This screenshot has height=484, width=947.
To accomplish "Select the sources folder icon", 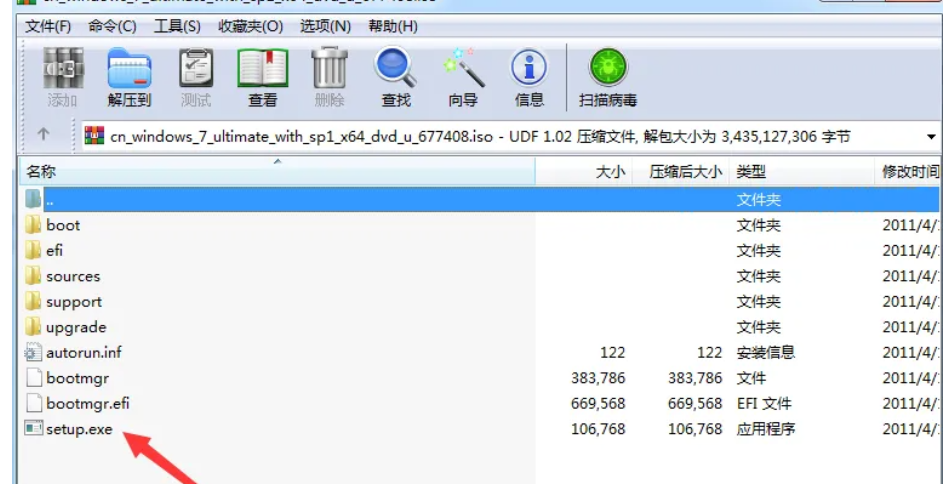I will point(33,276).
